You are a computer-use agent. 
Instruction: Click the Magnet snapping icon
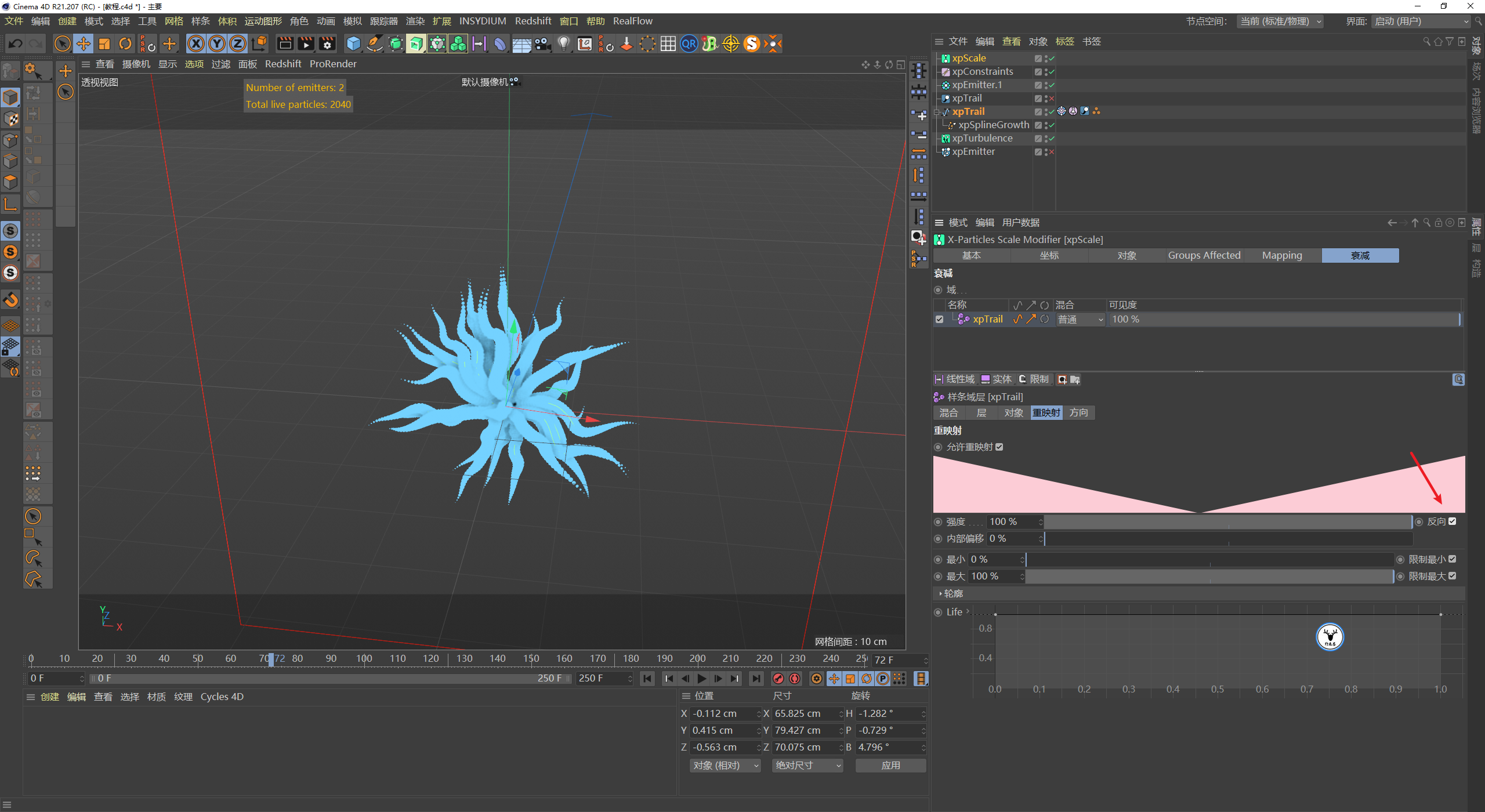click(10, 300)
